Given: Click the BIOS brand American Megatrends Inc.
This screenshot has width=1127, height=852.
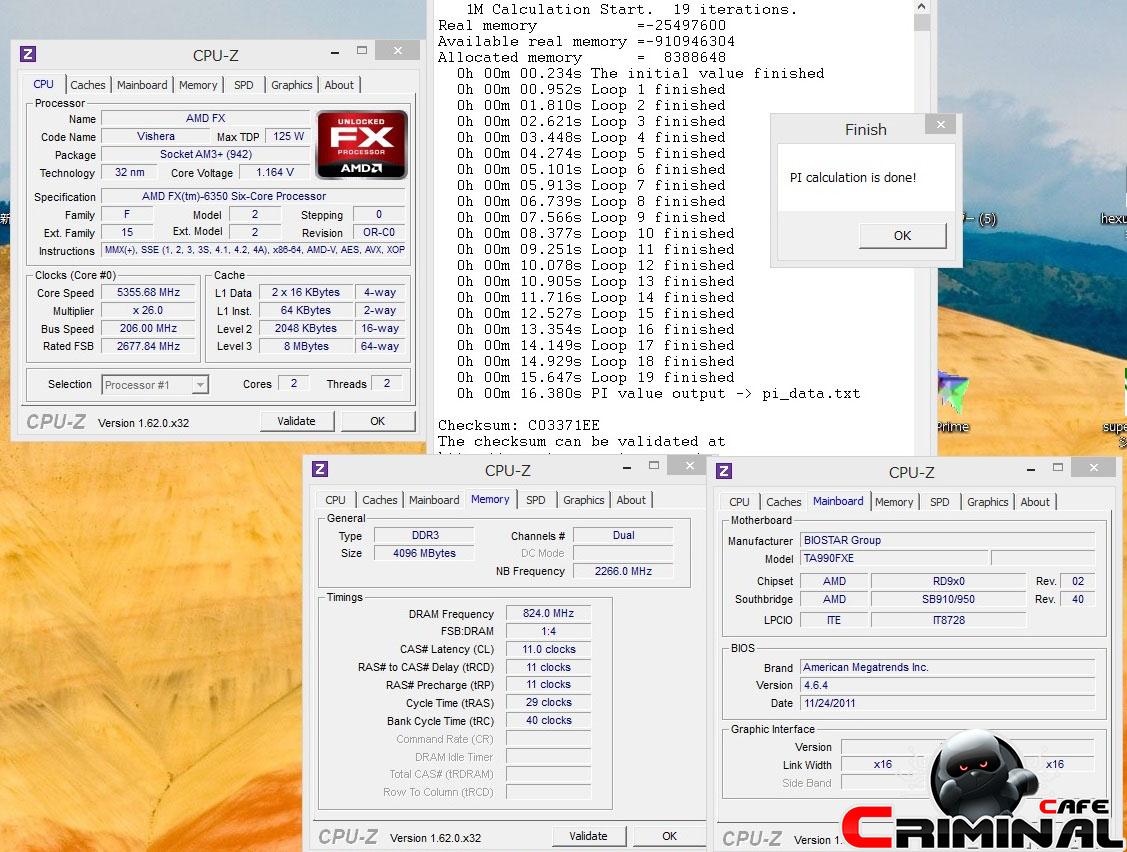Looking at the screenshot, I should pyautogui.click(x=947, y=668).
